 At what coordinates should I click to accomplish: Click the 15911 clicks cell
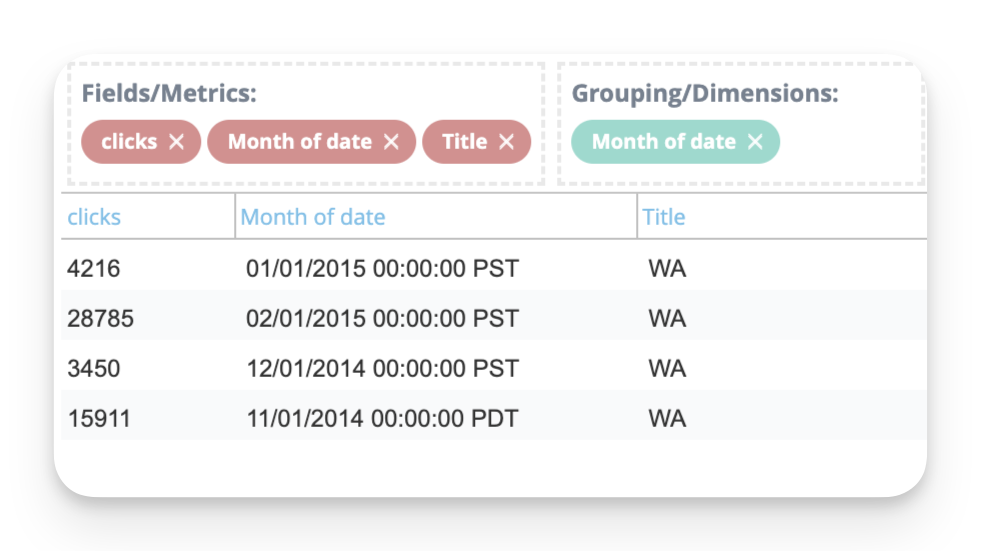[99, 418]
